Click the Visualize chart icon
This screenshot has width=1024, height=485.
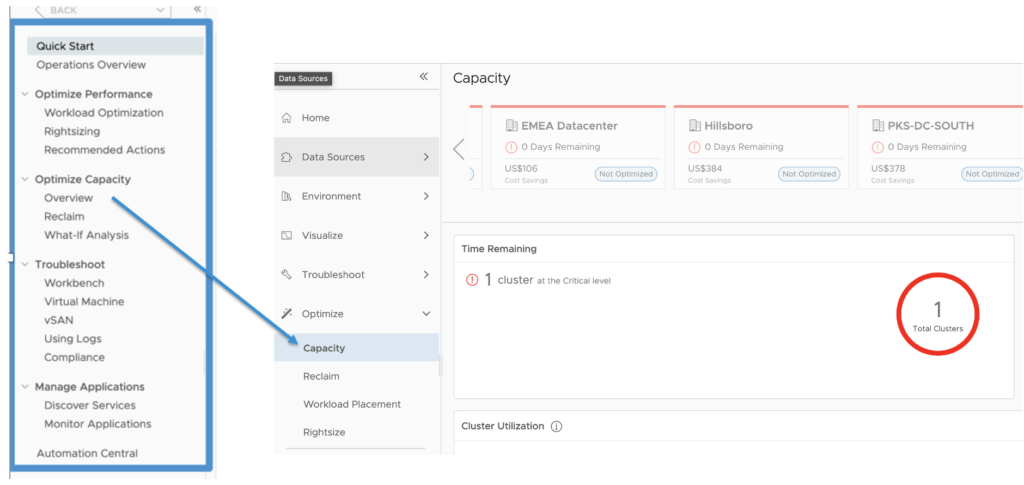(286, 236)
